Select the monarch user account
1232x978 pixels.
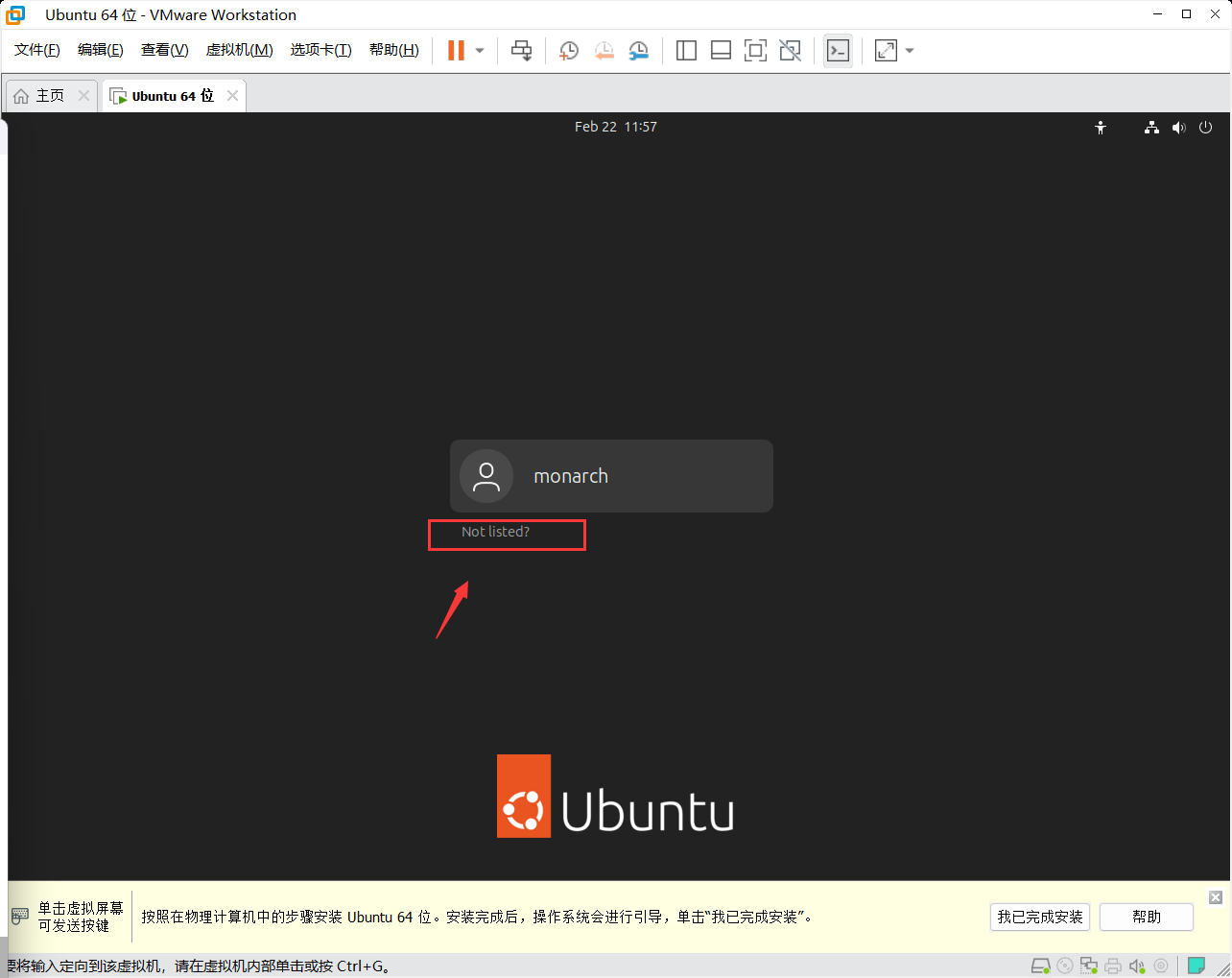[610, 475]
